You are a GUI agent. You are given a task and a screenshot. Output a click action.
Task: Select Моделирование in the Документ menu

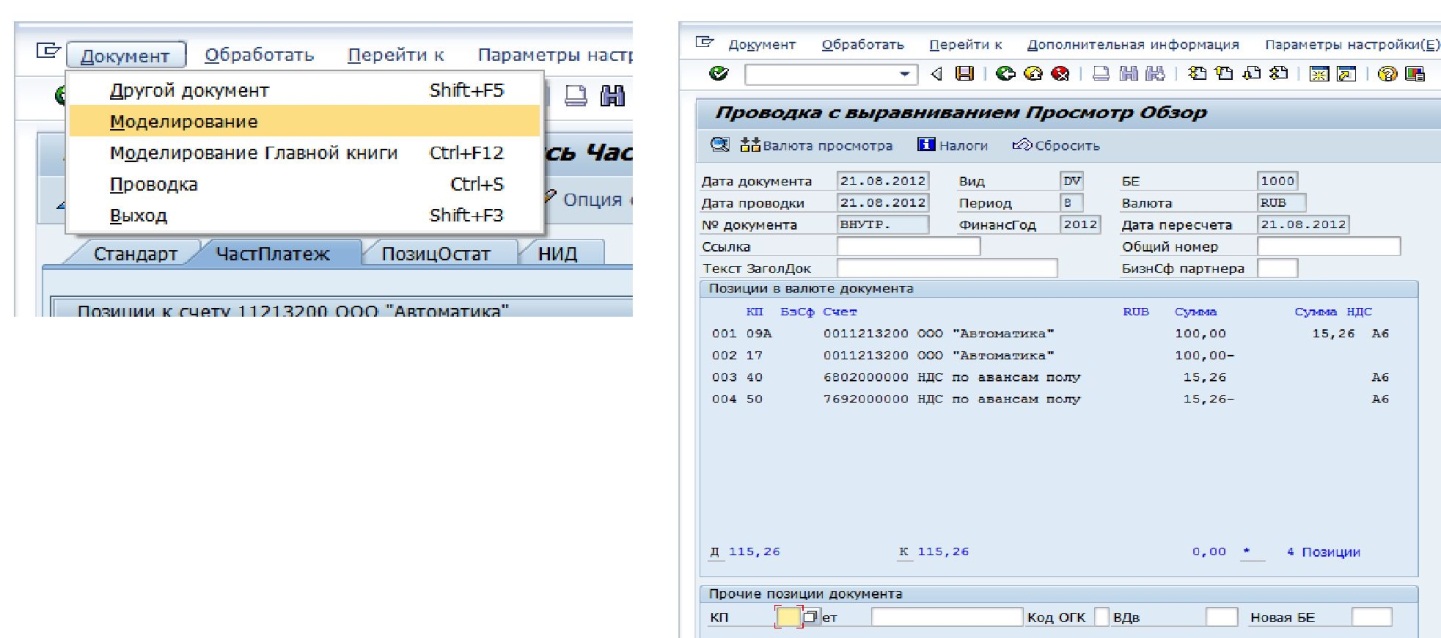tap(184, 122)
